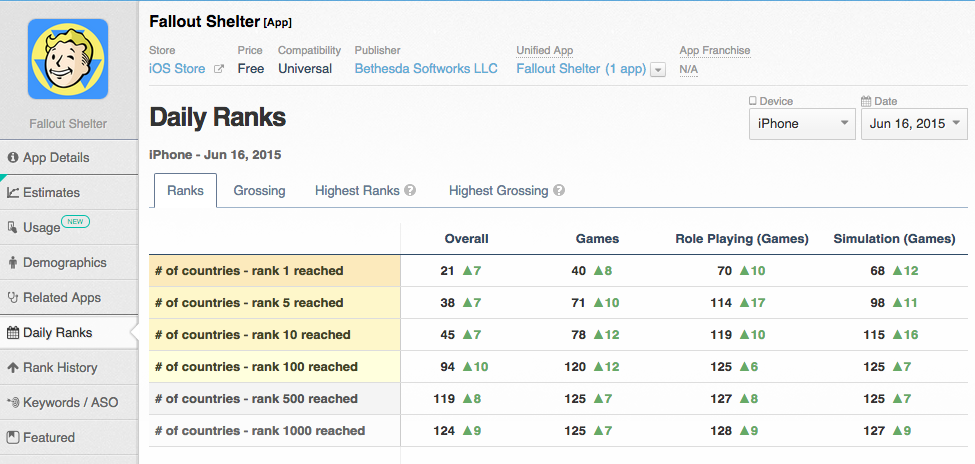Expand the Unified App dropdown arrow
The width and height of the screenshot is (975, 464).
(x=658, y=70)
